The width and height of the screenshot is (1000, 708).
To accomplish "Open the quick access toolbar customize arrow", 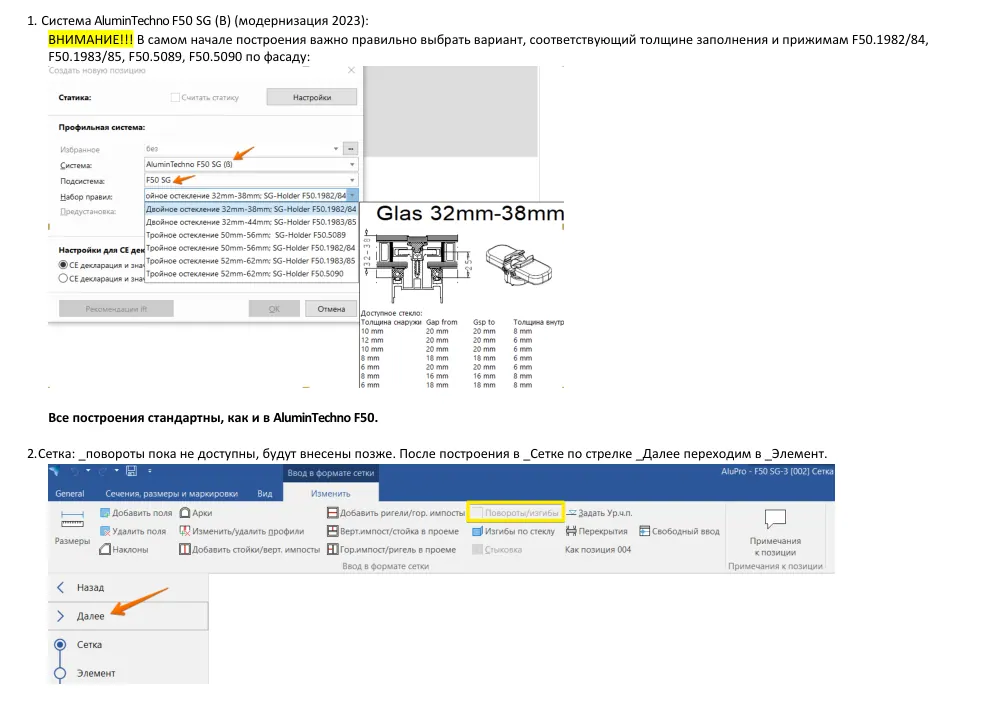I will 150,471.
